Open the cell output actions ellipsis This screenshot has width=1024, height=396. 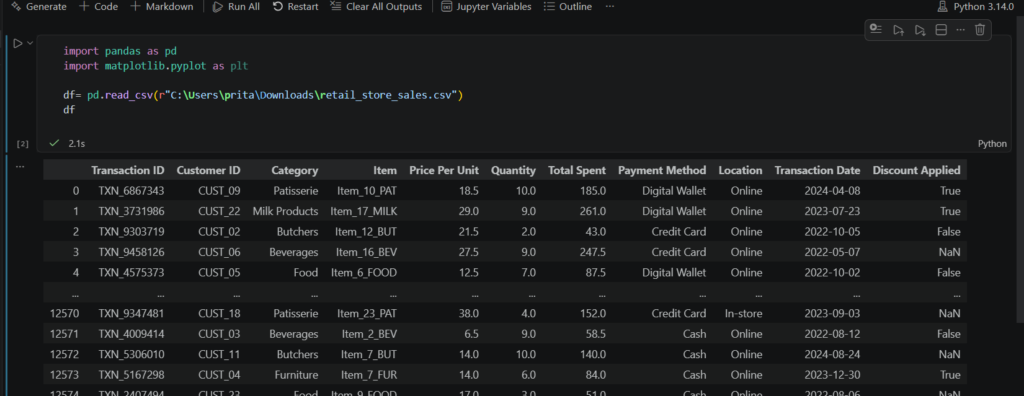pyautogui.click(x=20, y=167)
